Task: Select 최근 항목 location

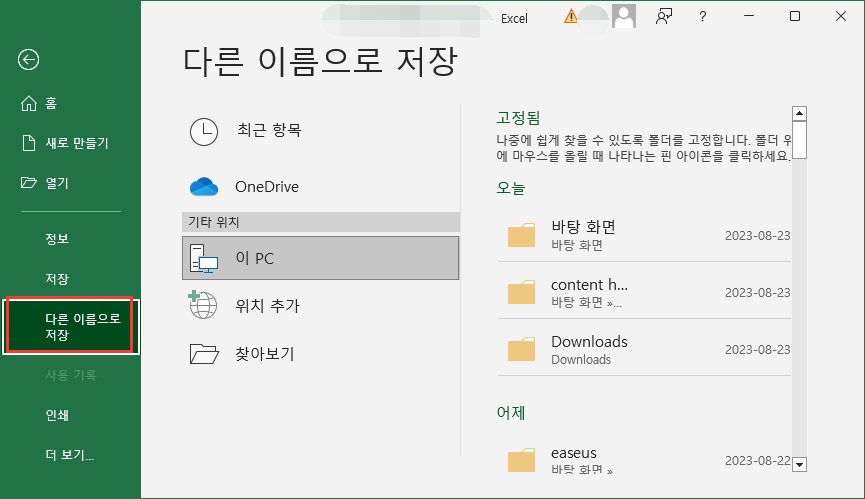Action: pos(321,131)
